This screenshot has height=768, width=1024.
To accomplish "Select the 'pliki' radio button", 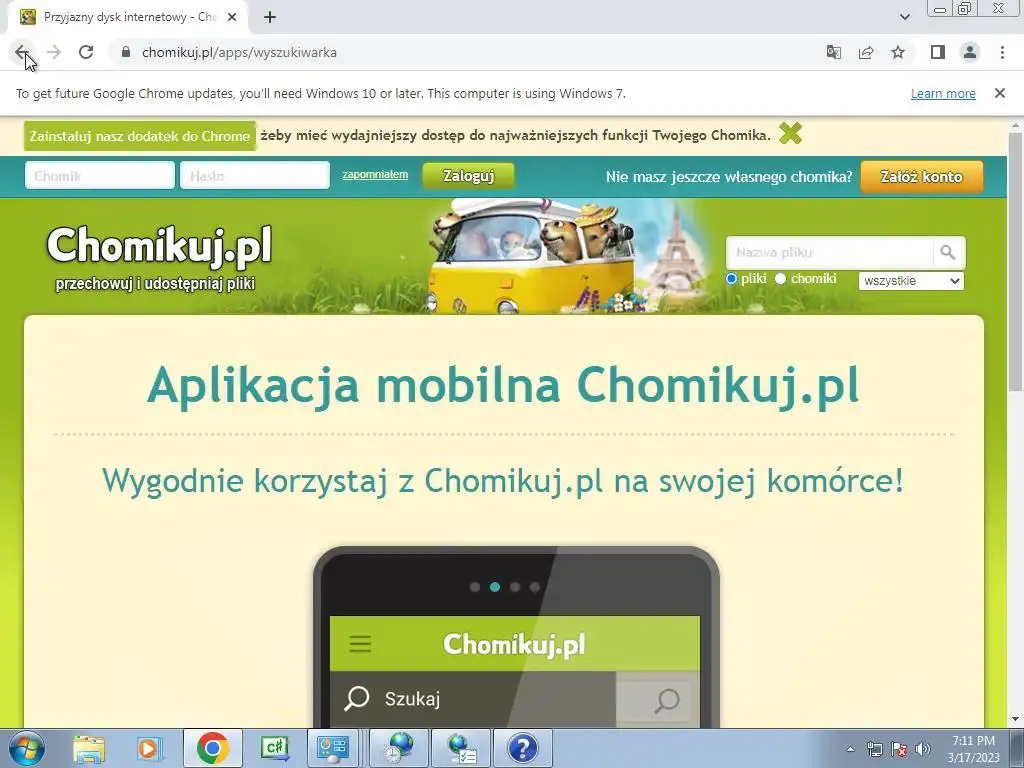I will tap(731, 279).
